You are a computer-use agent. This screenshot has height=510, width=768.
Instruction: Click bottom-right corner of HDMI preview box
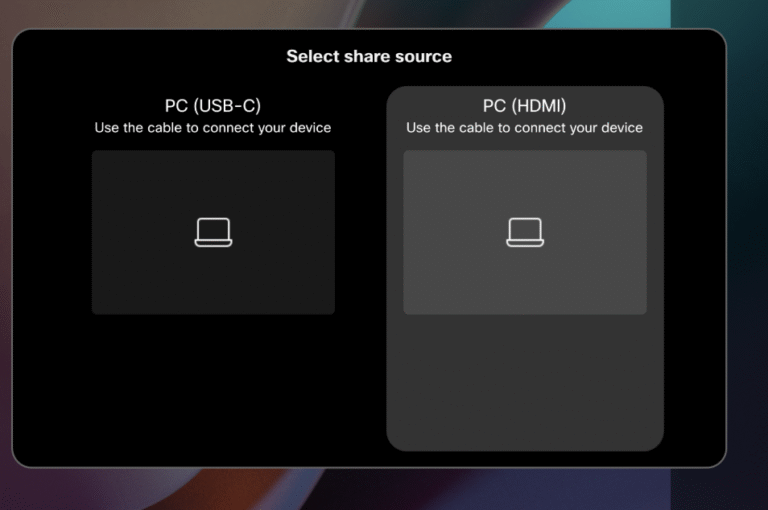(x=642, y=310)
